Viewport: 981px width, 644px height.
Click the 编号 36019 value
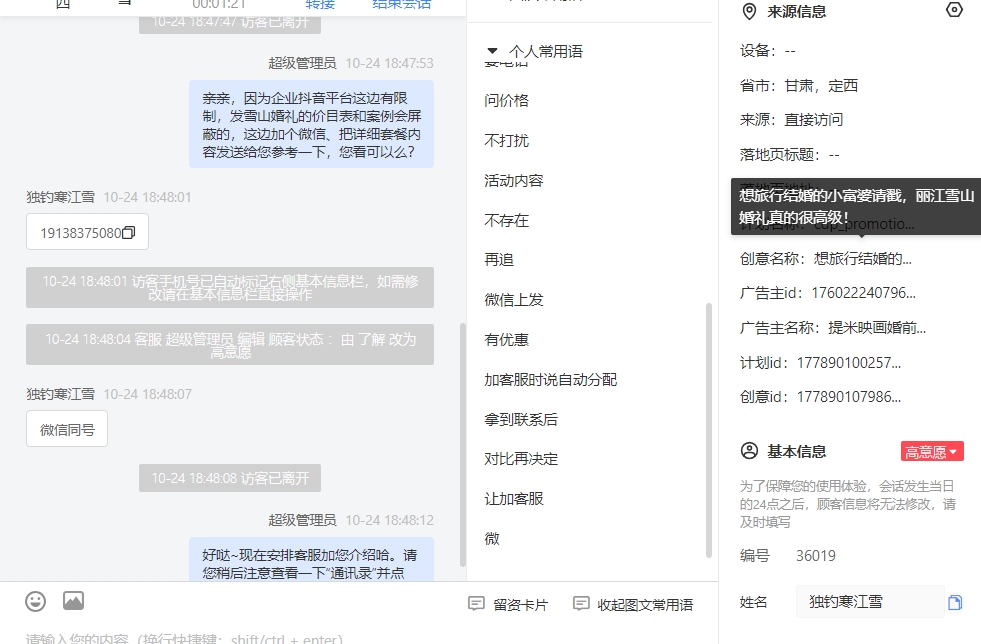(816, 556)
